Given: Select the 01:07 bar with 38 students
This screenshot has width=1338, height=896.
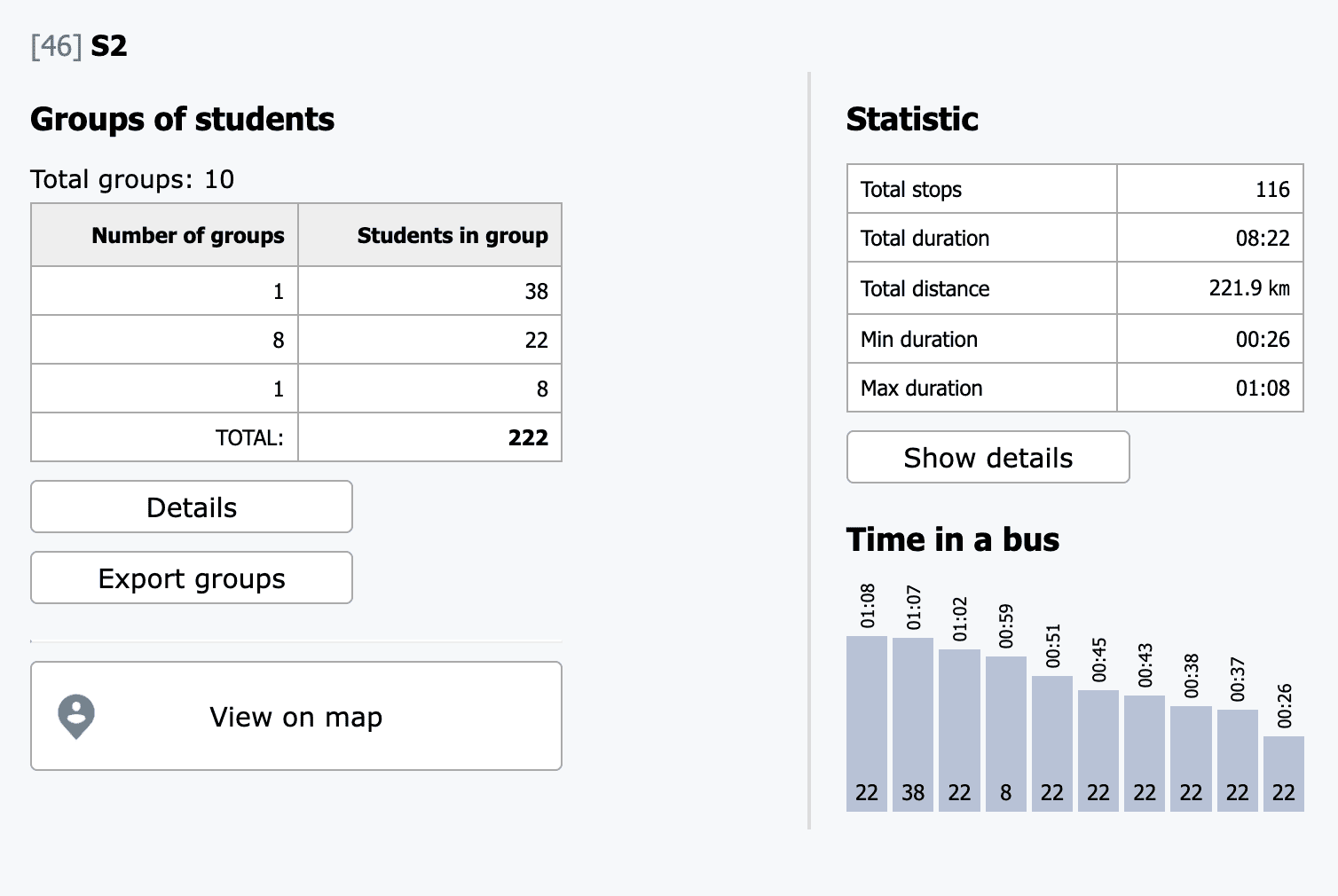Looking at the screenshot, I should pos(913,723).
